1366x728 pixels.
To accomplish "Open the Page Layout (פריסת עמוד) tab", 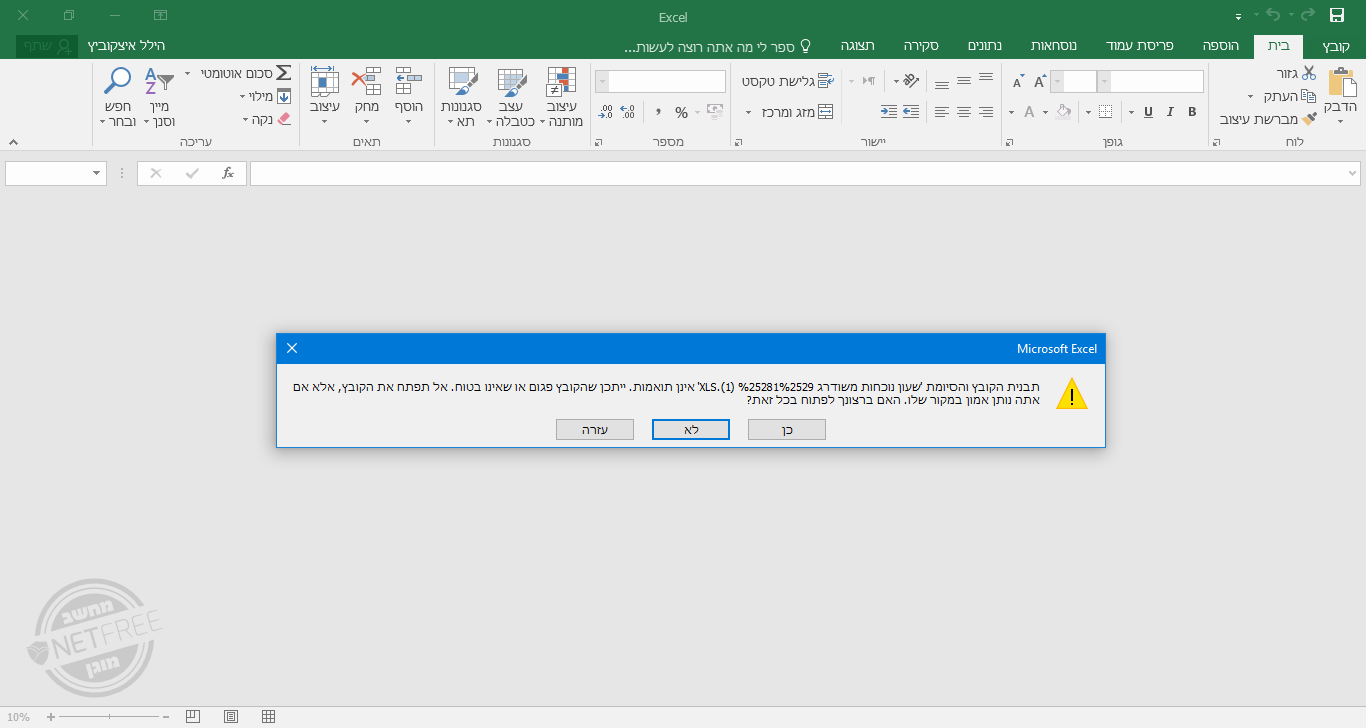I will click(x=1138, y=46).
